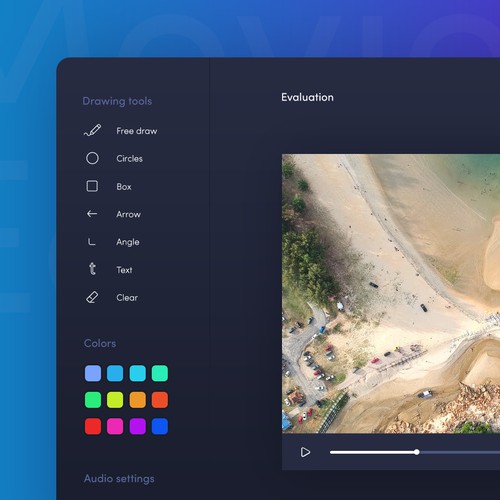Click the aerial beach video frame

point(391,294)
